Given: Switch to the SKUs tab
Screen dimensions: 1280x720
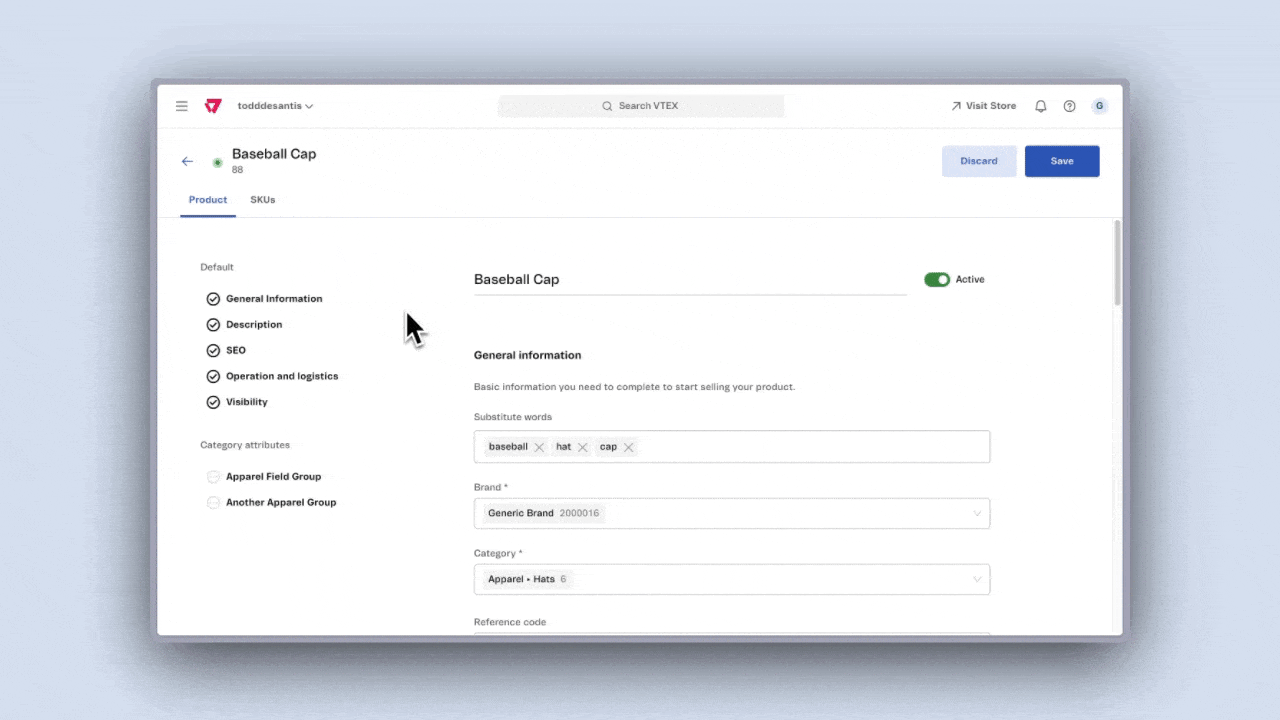Looking at the screenshot, I should pos(262,200).
